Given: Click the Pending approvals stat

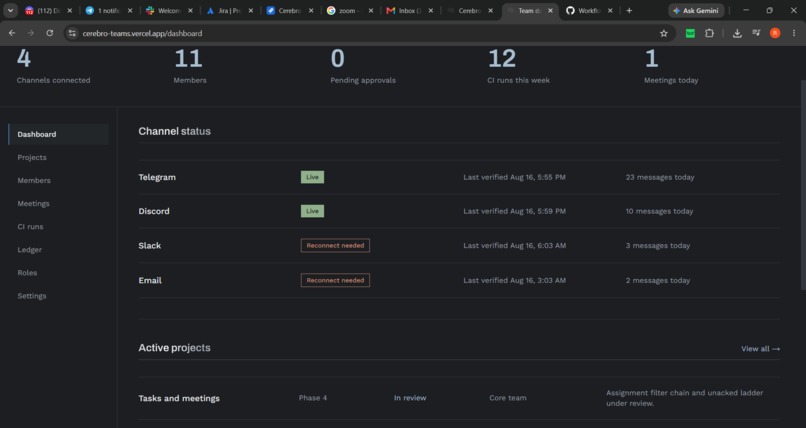Looking at the screenshot, I should point(363,67).
